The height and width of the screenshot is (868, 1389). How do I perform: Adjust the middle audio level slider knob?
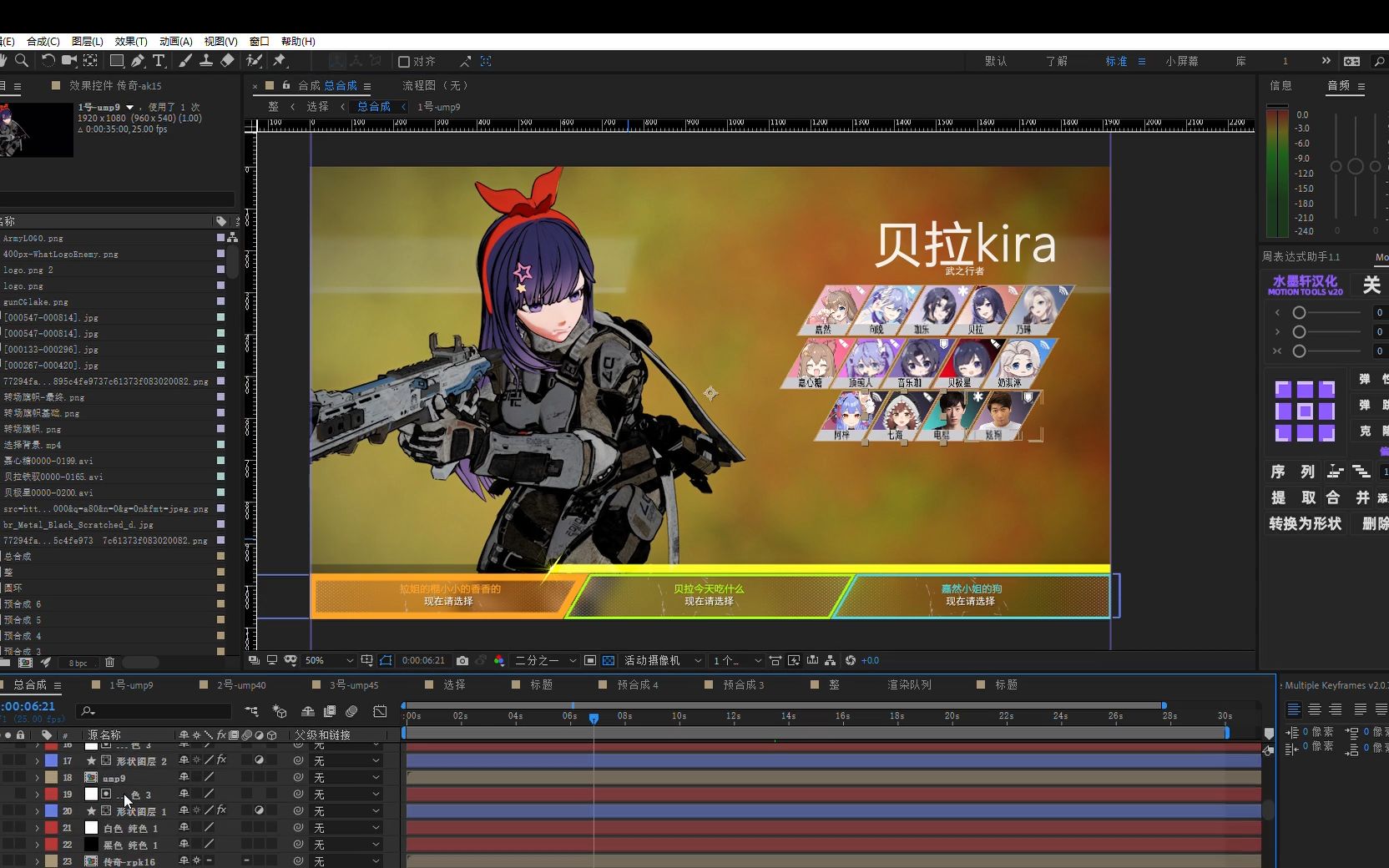(x=1355, y=167)
